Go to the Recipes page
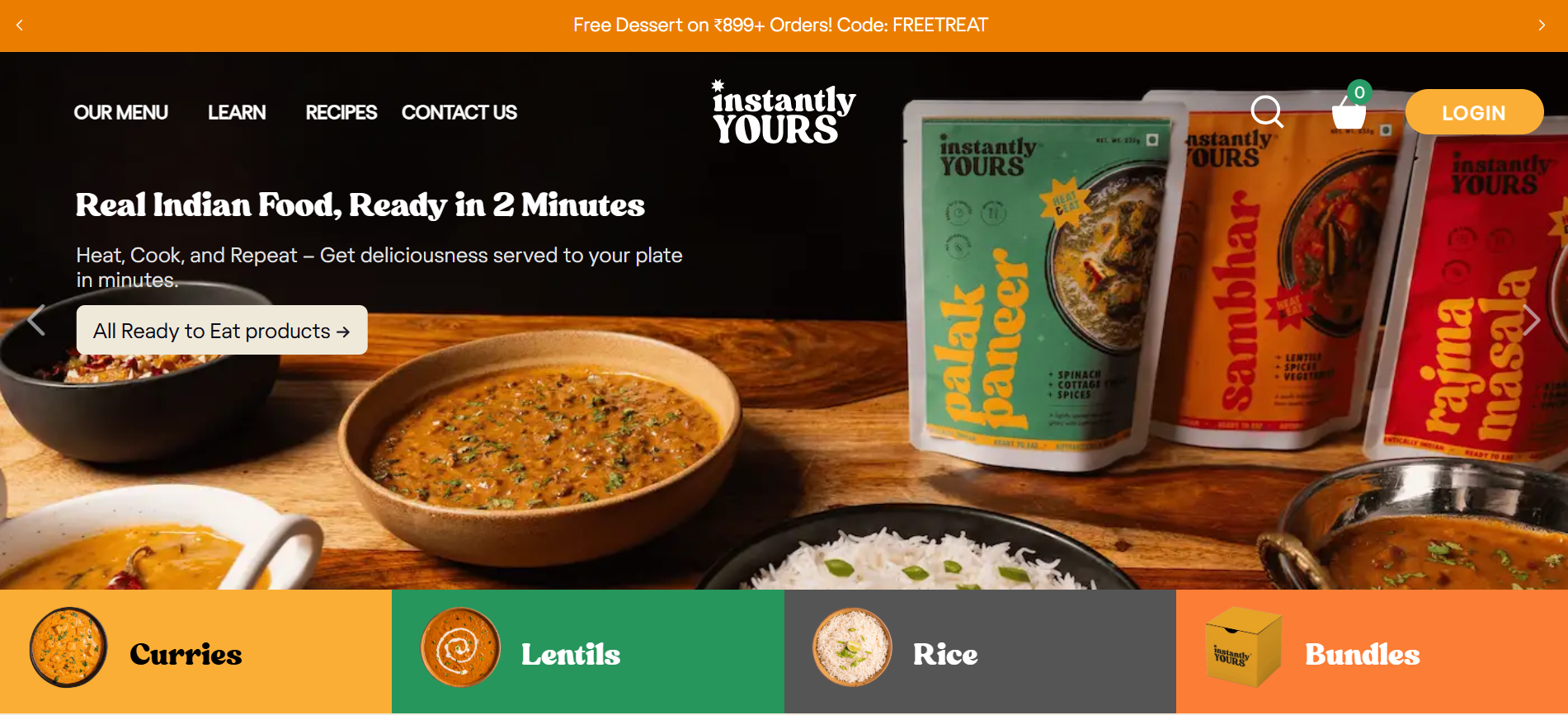This screenshot has height=715, width=1568. click(x=341, y=112)
